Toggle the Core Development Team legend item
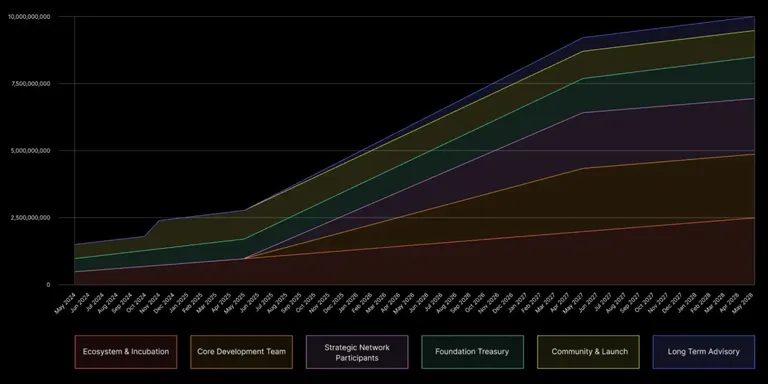 241,352
